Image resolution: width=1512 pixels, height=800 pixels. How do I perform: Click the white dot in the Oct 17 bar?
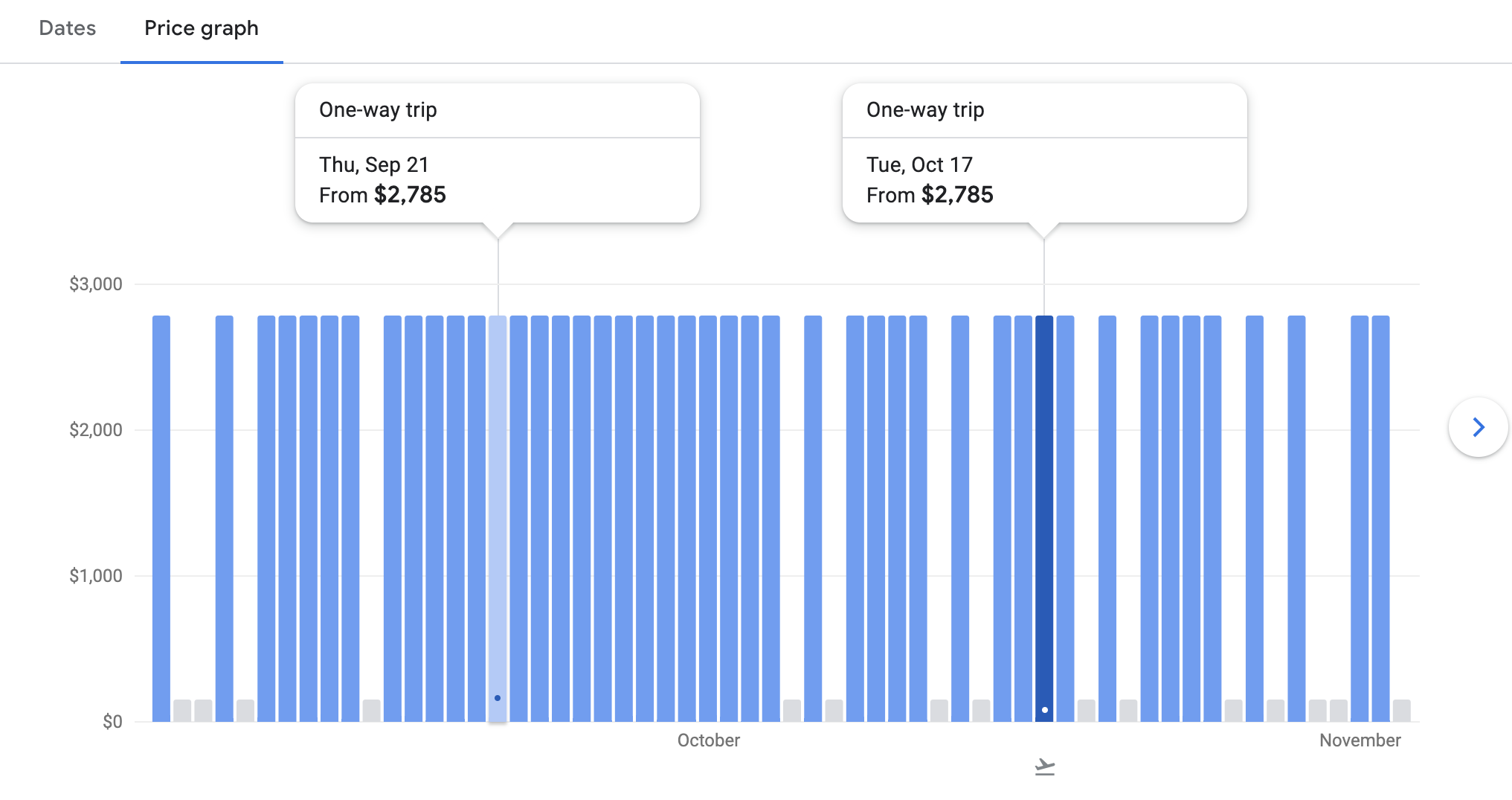[1044, 710]
